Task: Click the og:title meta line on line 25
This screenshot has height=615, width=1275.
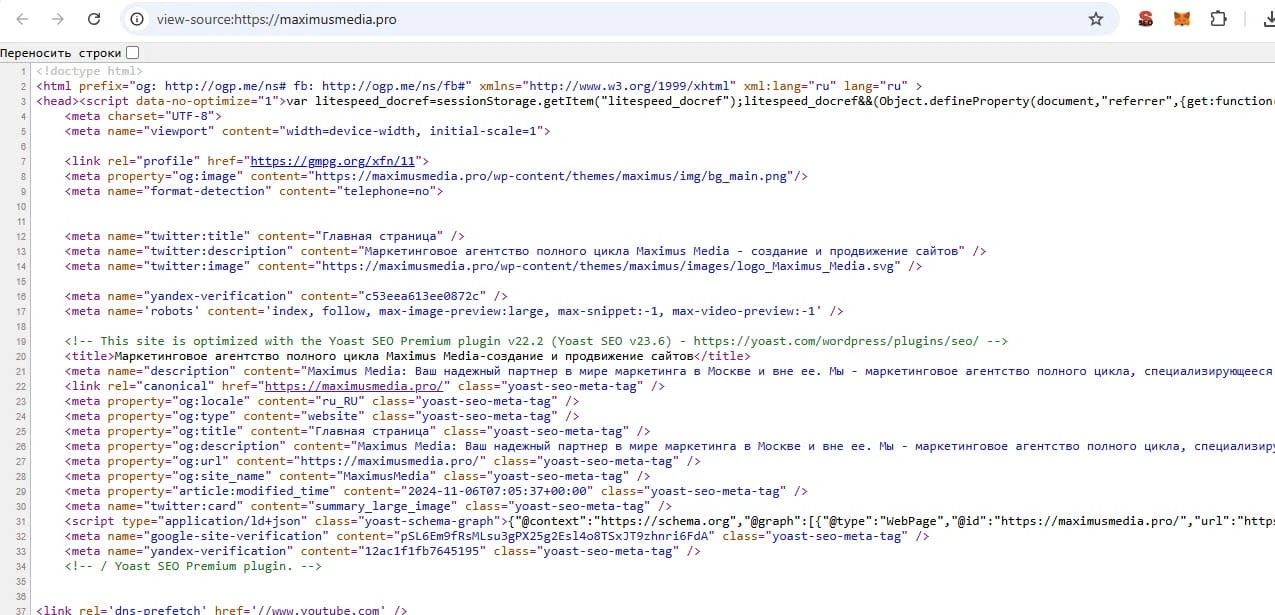Action: [x=357, y=431]
